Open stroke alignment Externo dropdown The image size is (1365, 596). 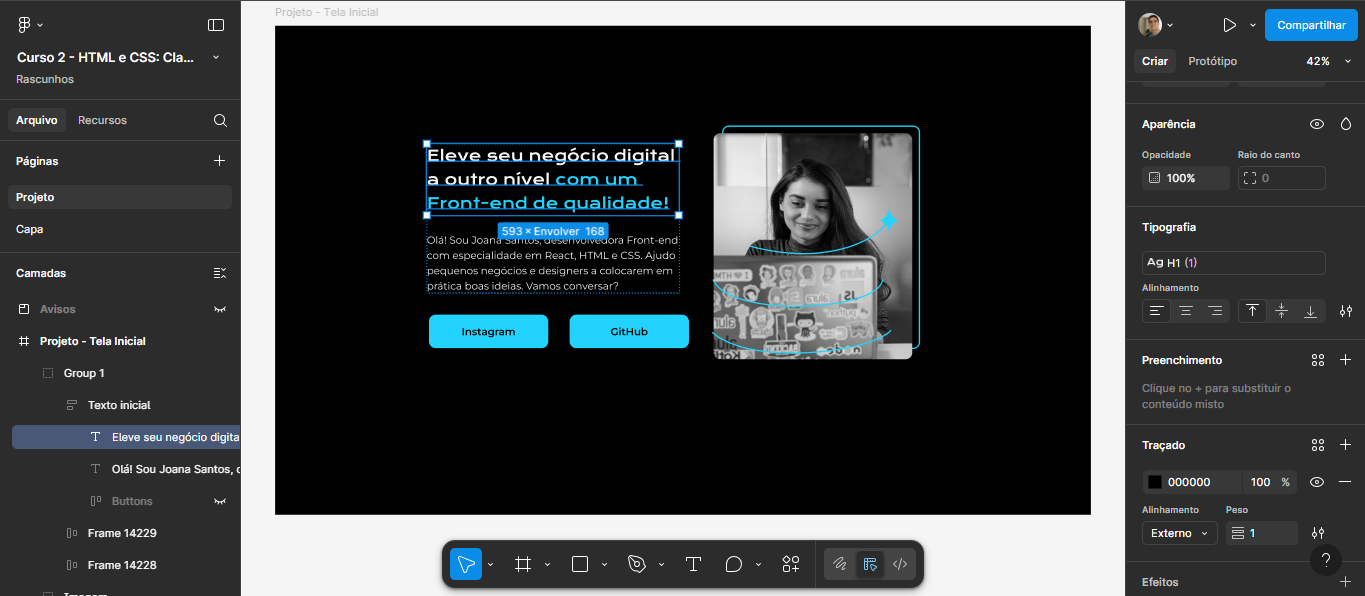[1180, 533]
